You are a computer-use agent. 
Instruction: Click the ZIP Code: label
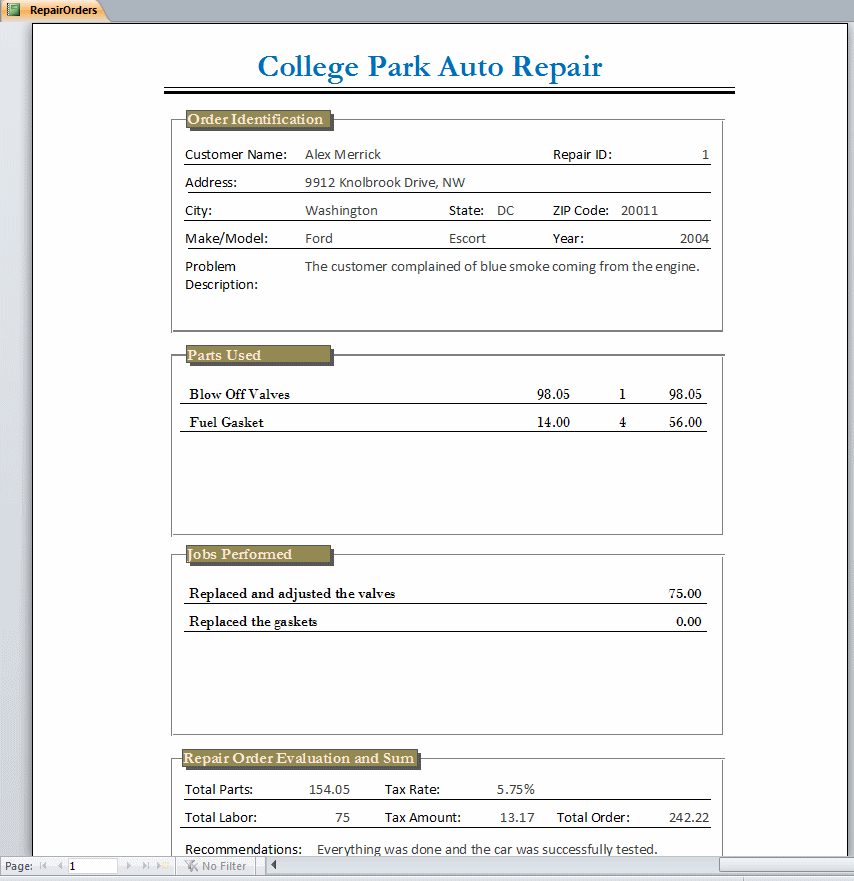pyautogui.click(x=580, y=211)
